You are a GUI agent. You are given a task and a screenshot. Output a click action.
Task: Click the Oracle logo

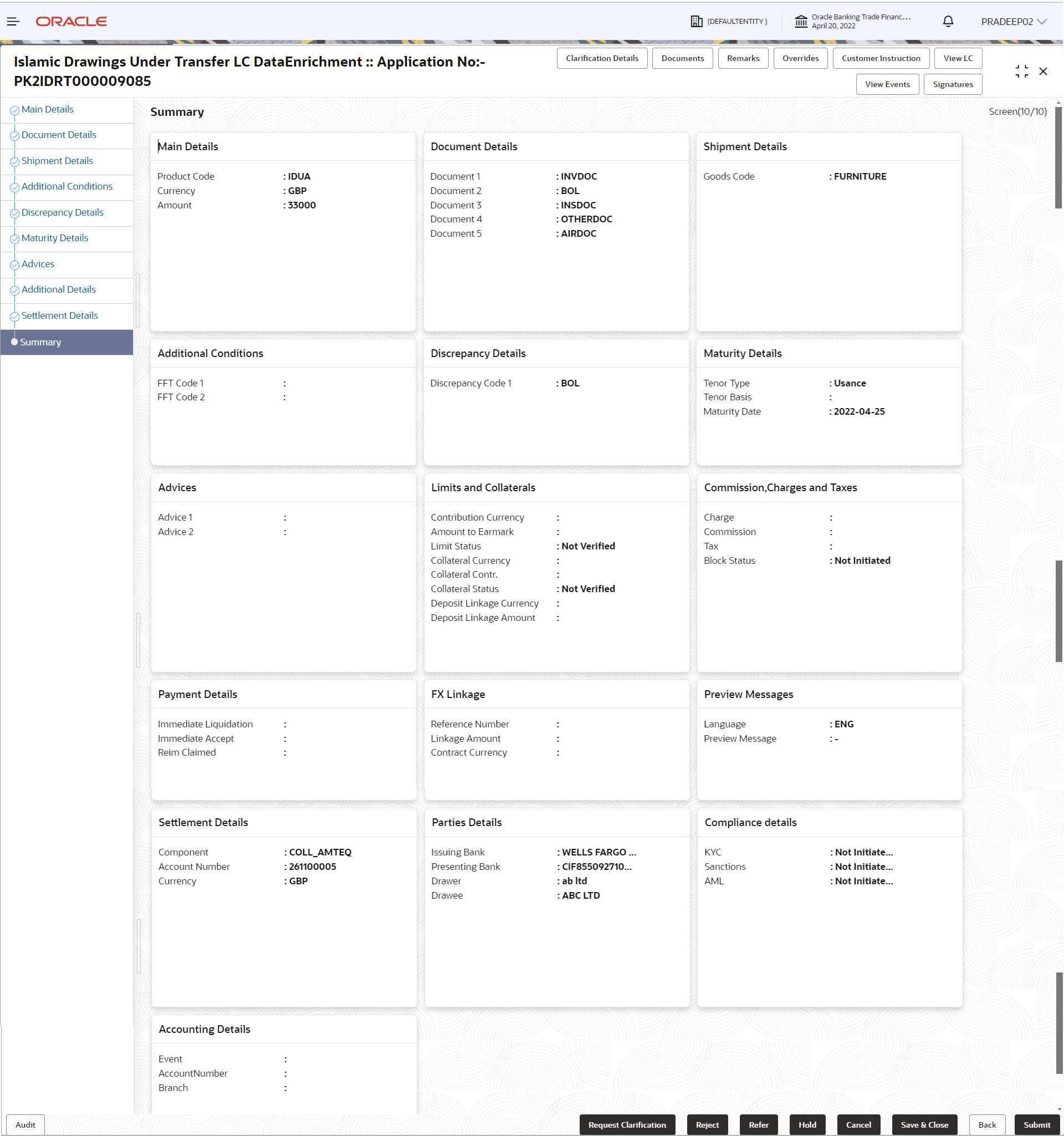point(71,22)
